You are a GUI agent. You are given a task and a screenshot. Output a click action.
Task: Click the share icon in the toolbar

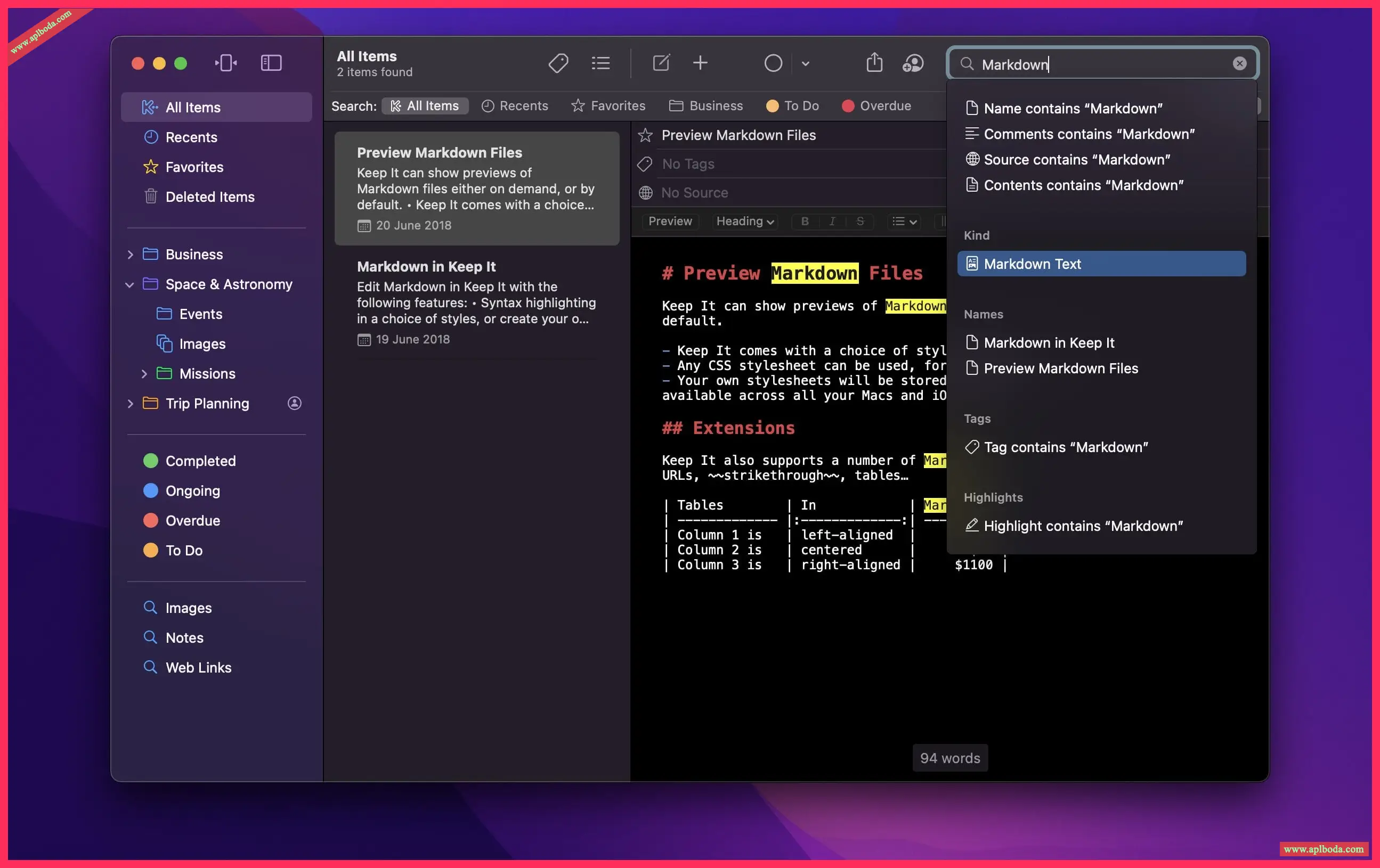point(873,63)
